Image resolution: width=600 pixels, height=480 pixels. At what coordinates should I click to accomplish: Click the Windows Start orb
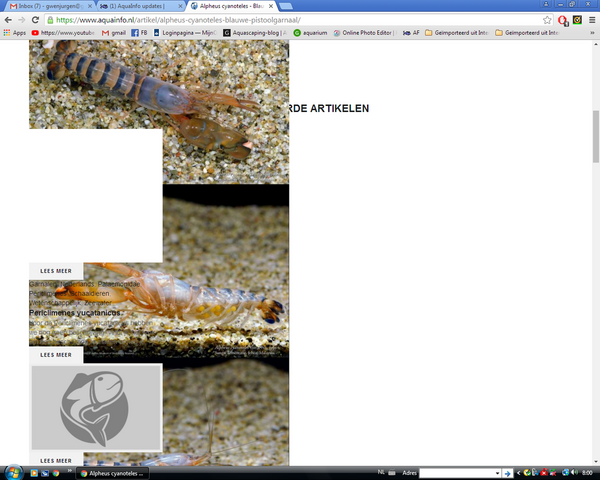(12, 472)
